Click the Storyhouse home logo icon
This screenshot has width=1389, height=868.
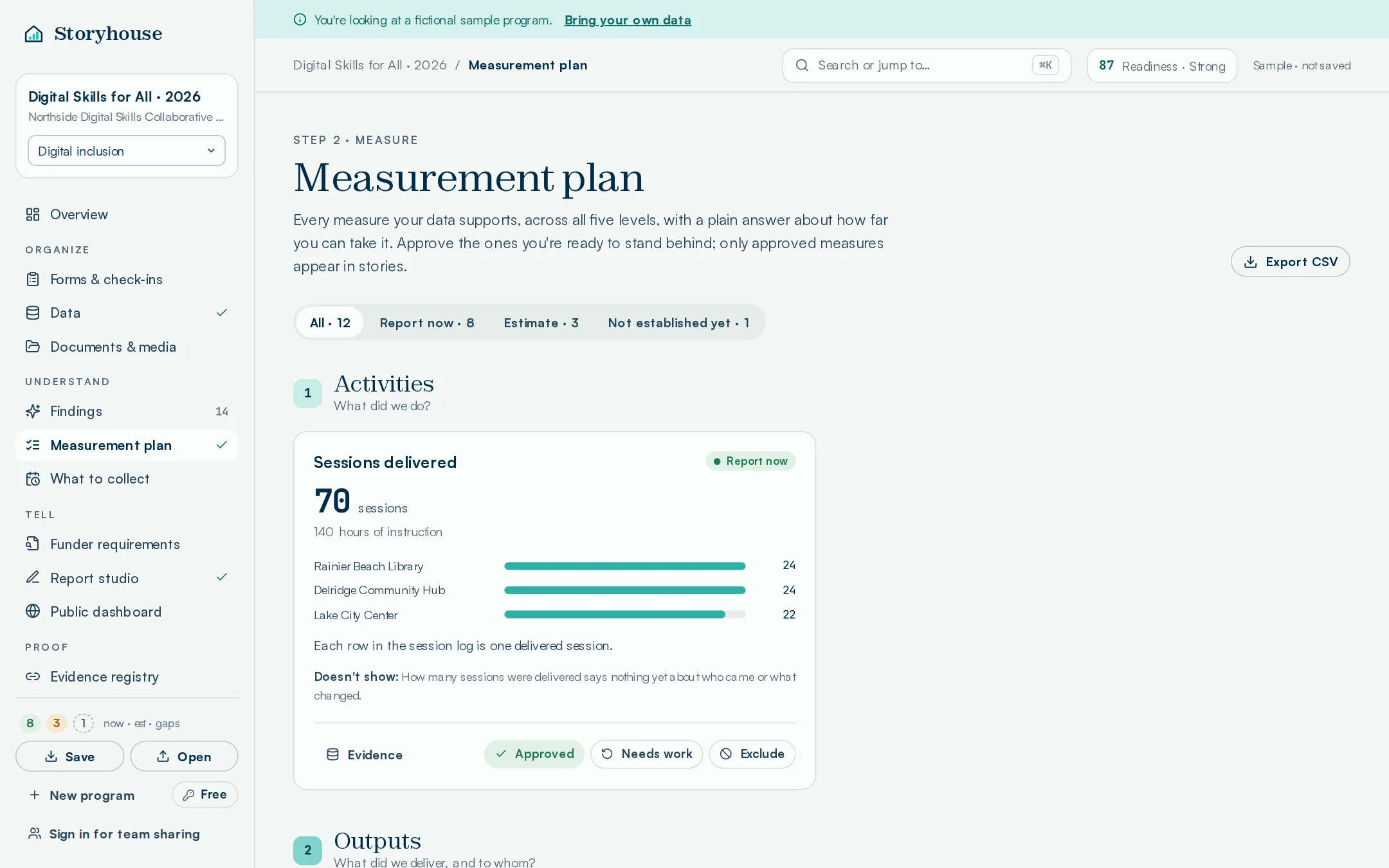(x=33, y=33)
